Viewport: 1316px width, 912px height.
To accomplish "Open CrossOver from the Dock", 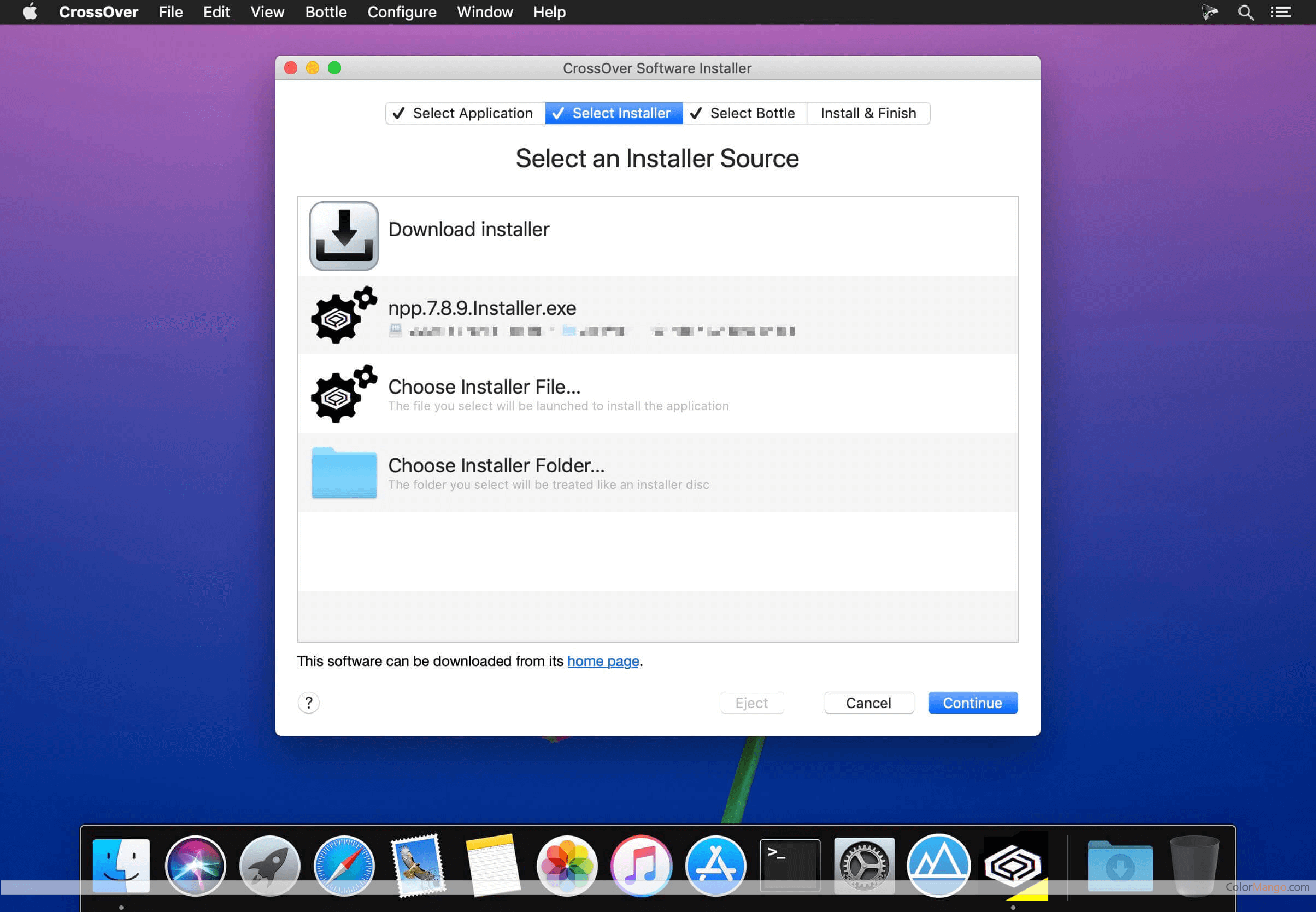I will coord(1013,865).
